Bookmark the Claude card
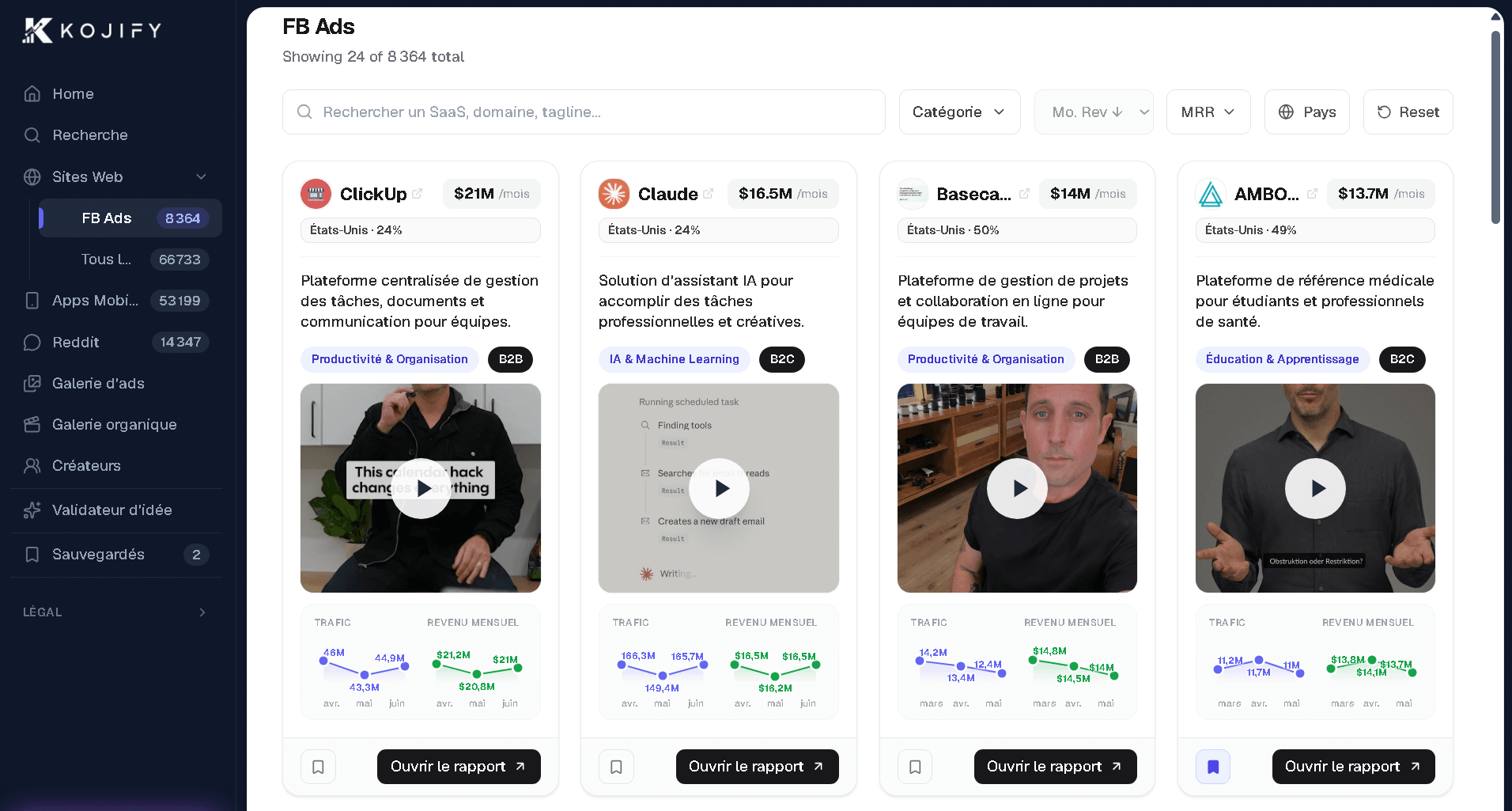This screenshot has height=811, width=1512. point(616,767)
